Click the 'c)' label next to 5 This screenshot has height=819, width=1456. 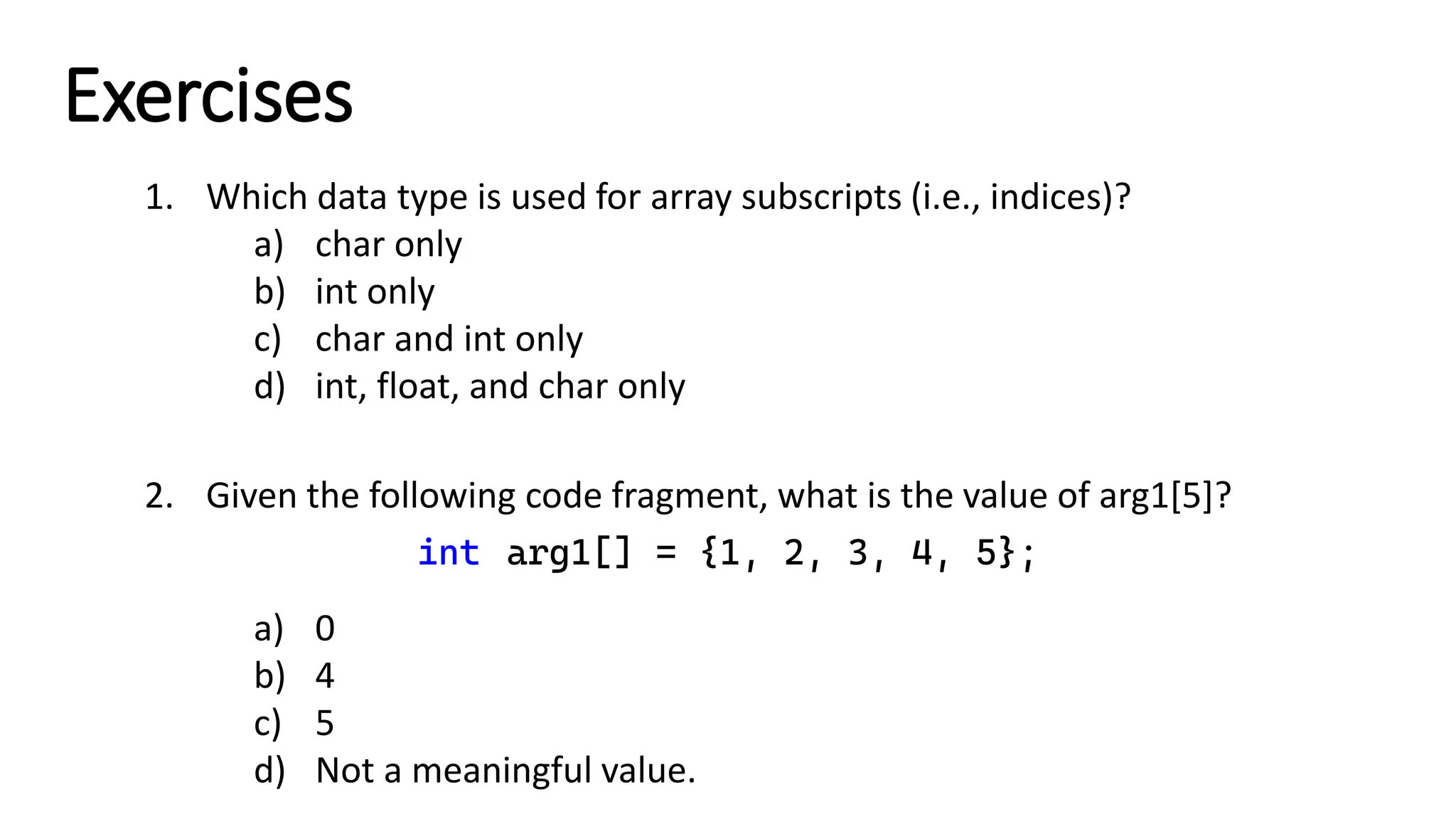(267, 724)
